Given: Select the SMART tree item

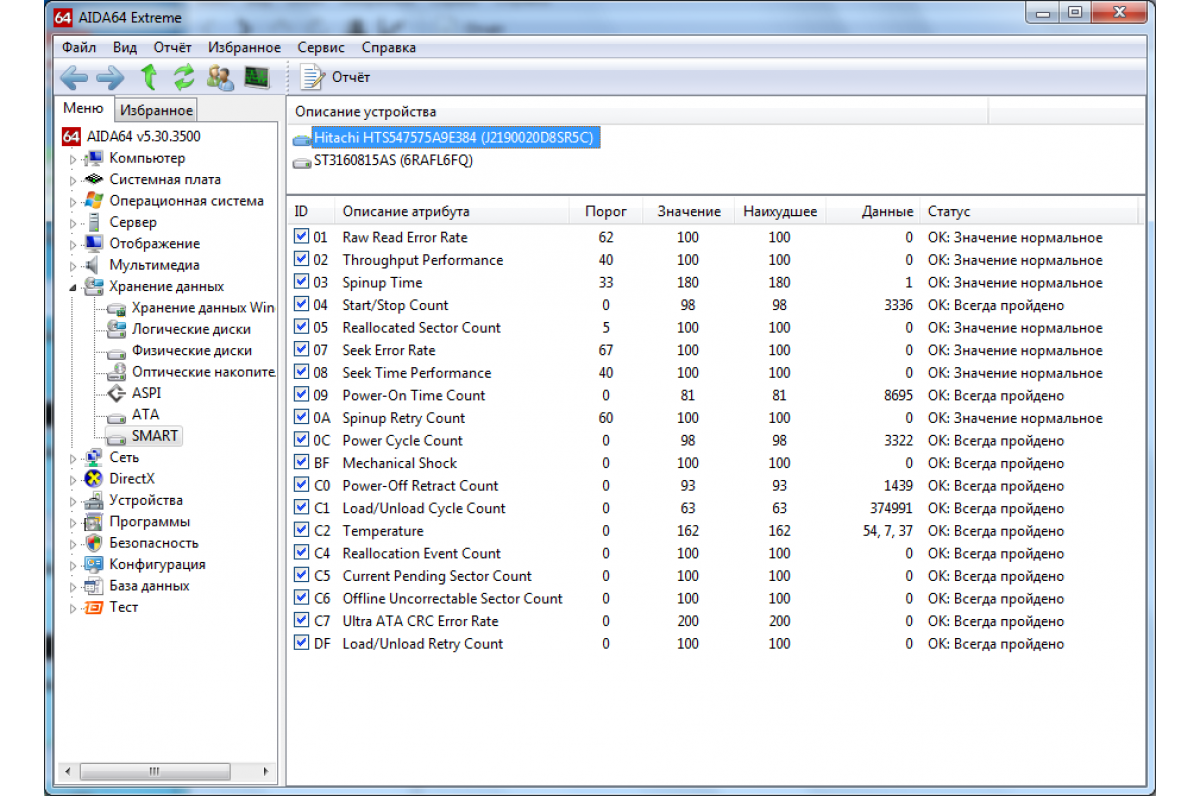Looking at the screenshot, I should click(155, 436).
